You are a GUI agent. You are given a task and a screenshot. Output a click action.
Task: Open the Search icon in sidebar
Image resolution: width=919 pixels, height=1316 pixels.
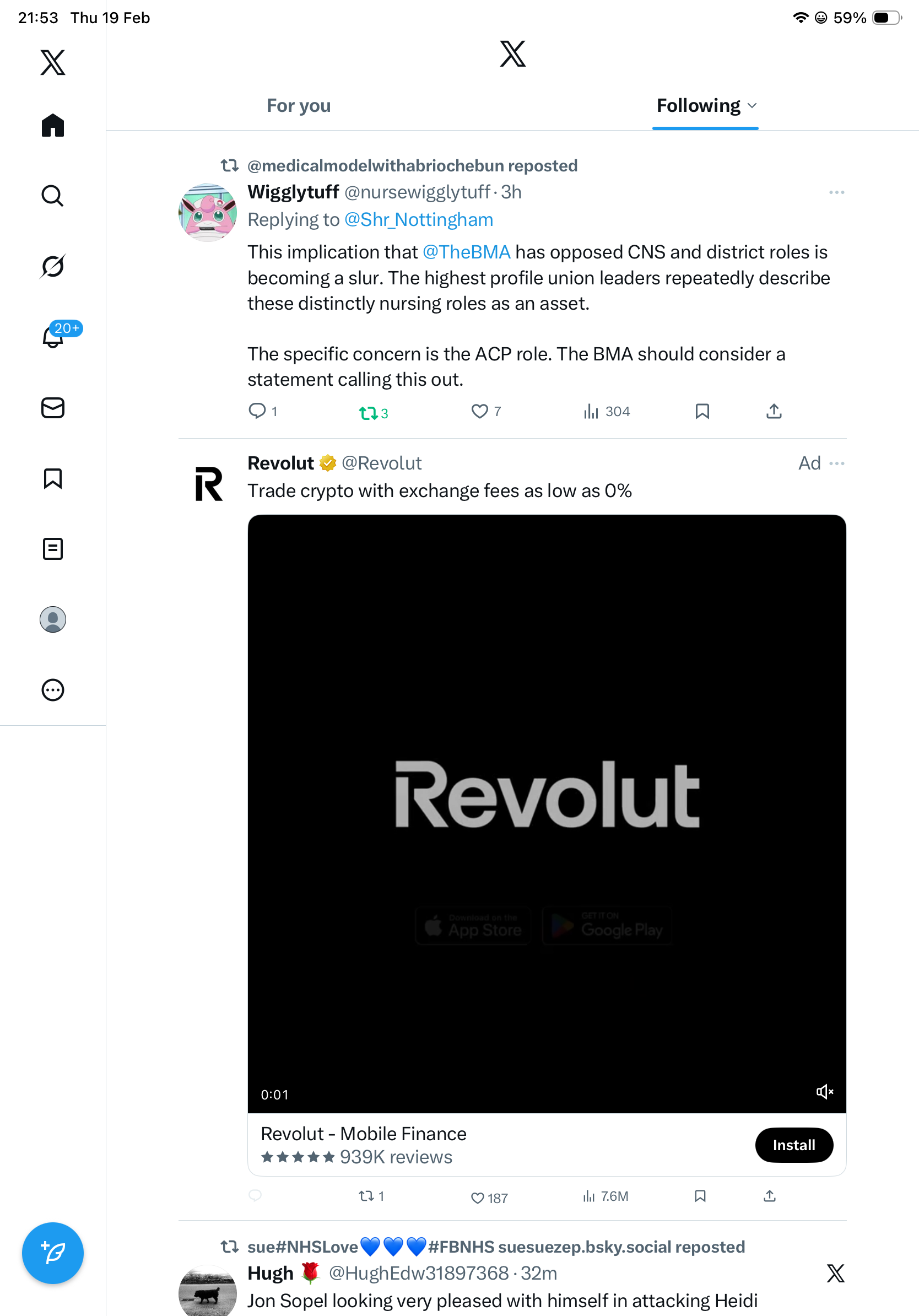(52, 196)
